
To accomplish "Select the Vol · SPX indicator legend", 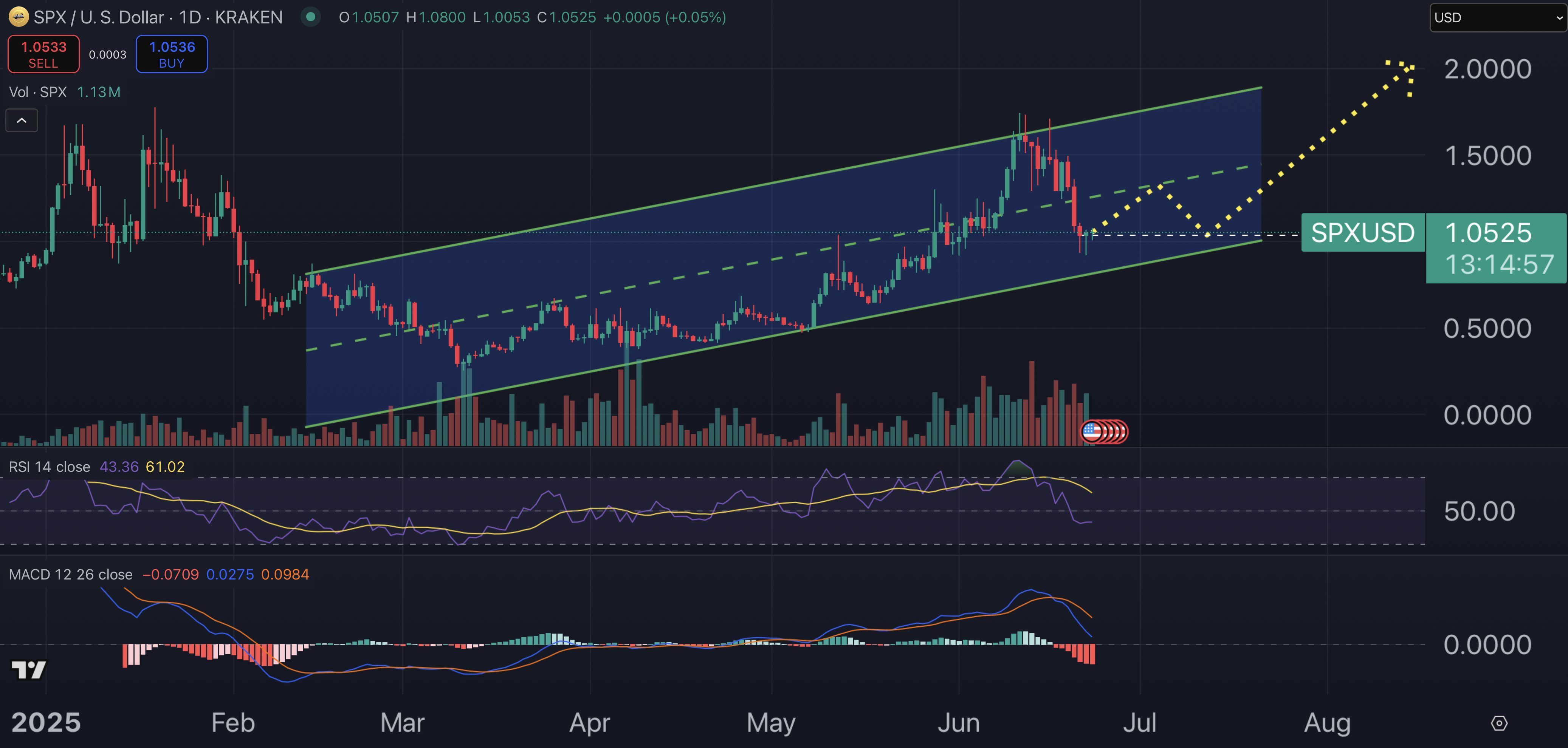I will pos(38,92).
